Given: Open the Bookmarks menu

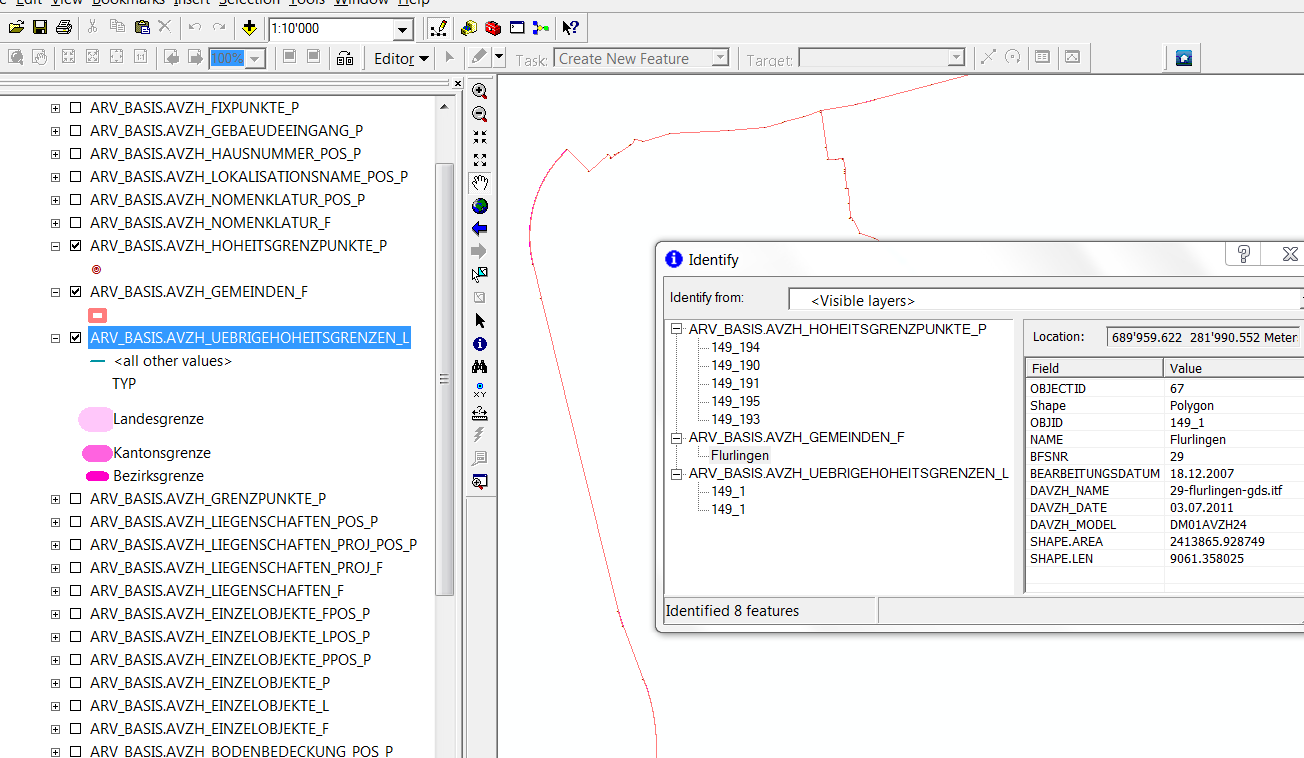Looking at the screenshot, I should 134,3.
